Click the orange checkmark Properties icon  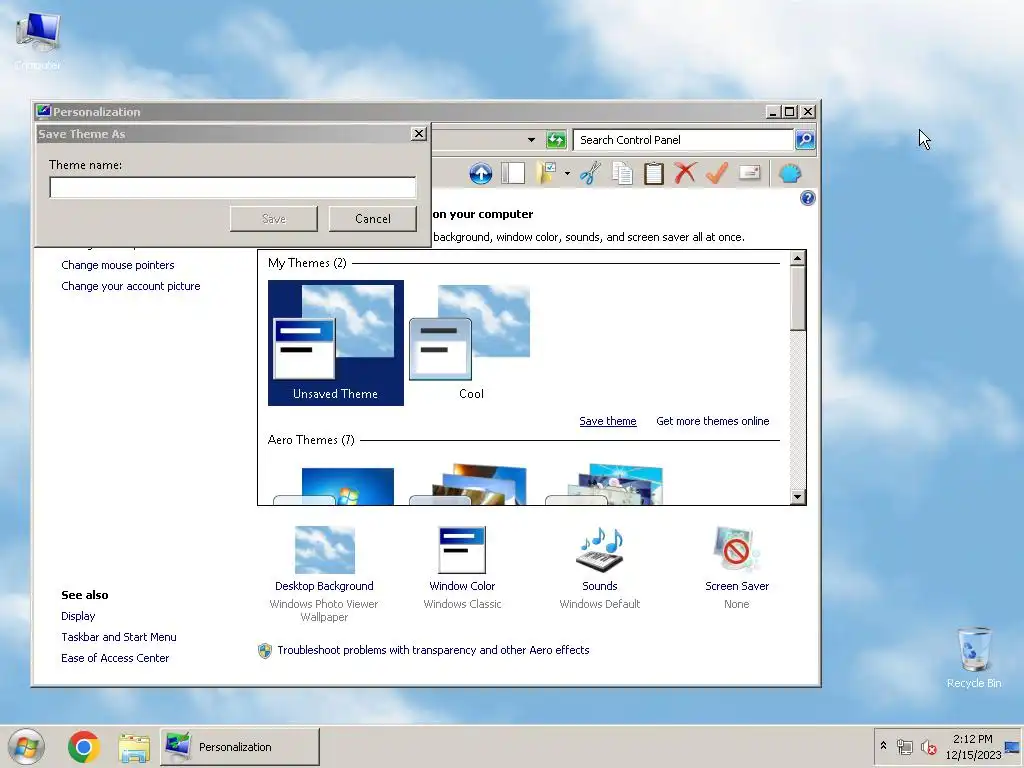pyautogui.click(x=717, y=174)
